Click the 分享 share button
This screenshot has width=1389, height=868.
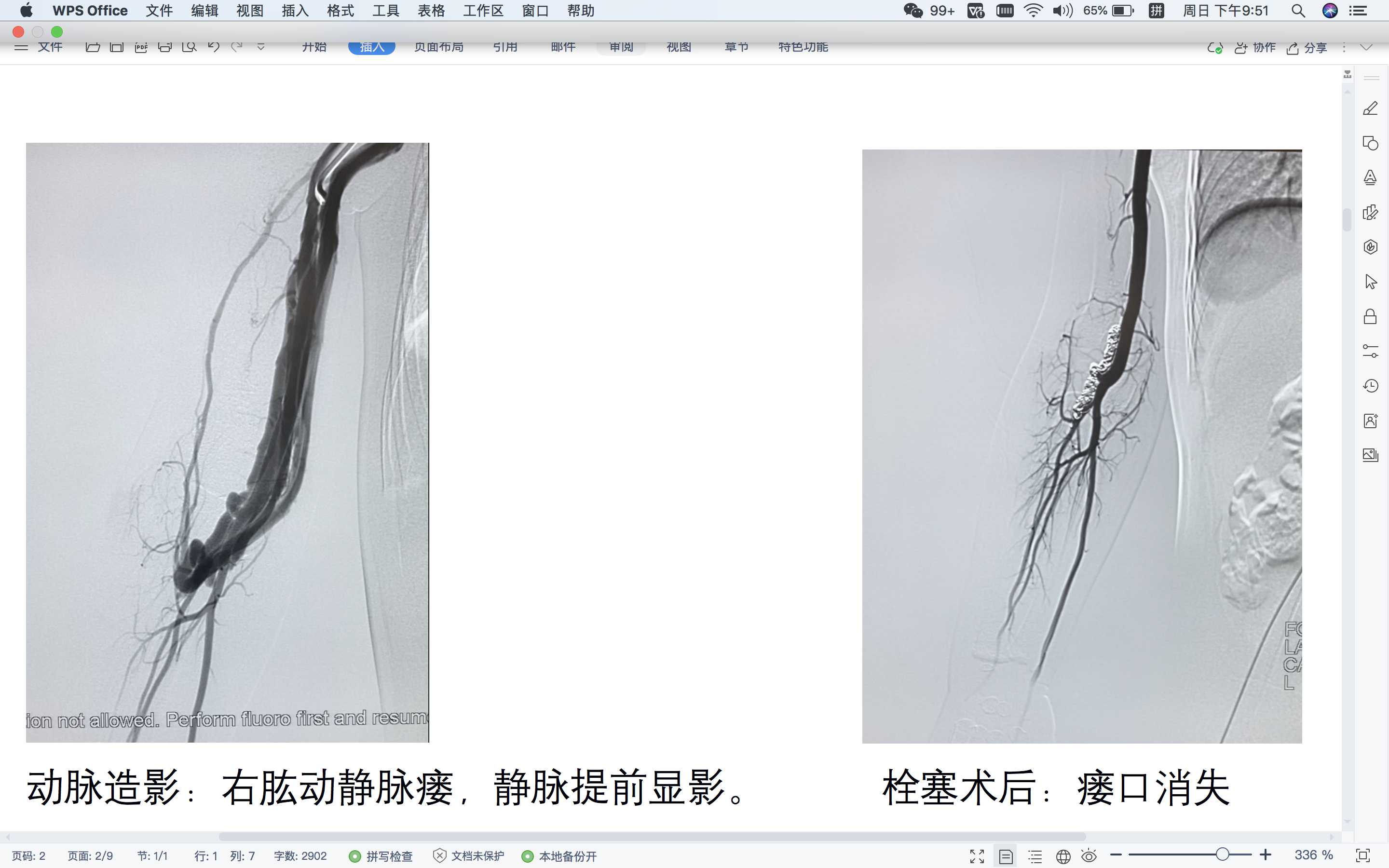click(x=1307, y=48)
